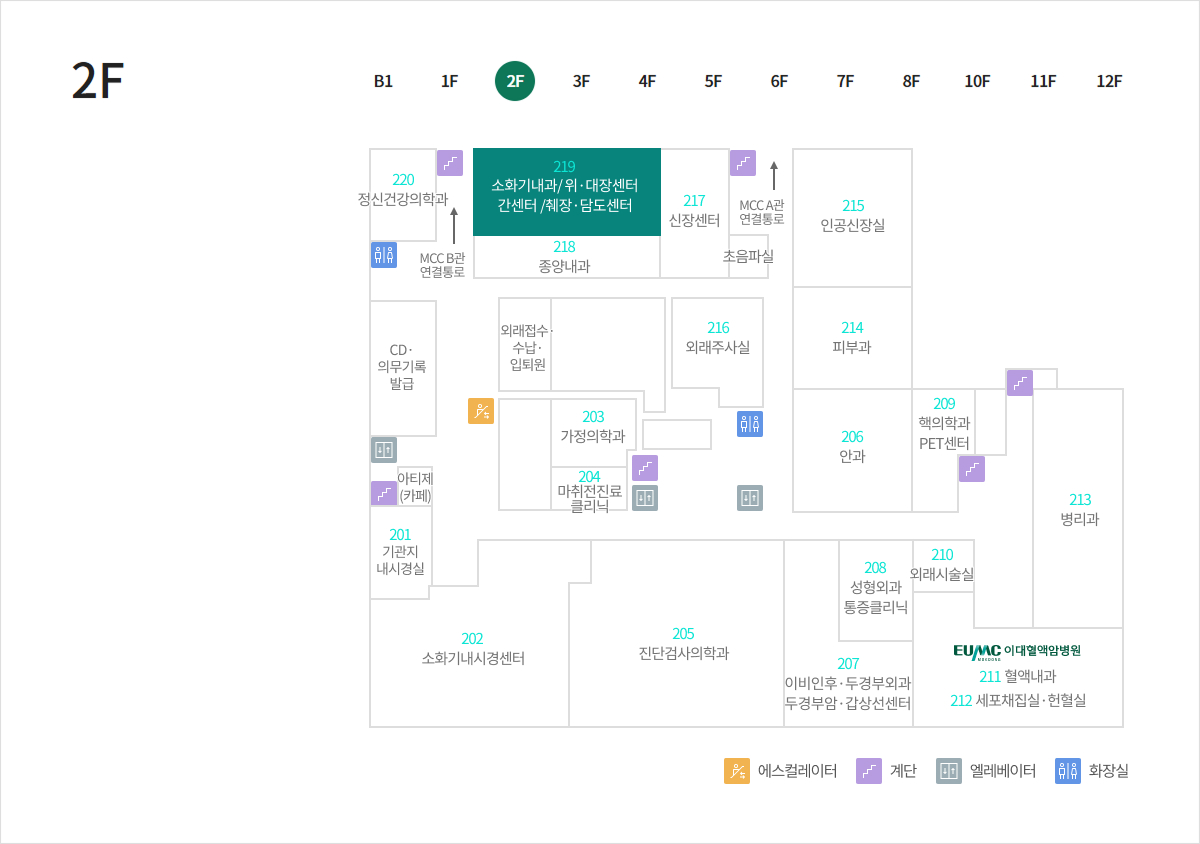Screen dimensions: 1200x844
Task: Click room 202 소화기내시경센터
Action: click(473, 648)
